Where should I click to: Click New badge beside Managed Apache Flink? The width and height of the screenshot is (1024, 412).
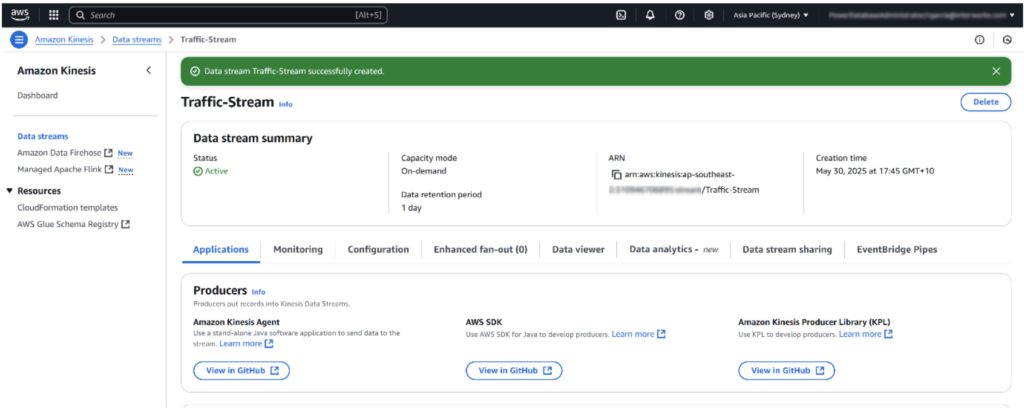point(125,170)
